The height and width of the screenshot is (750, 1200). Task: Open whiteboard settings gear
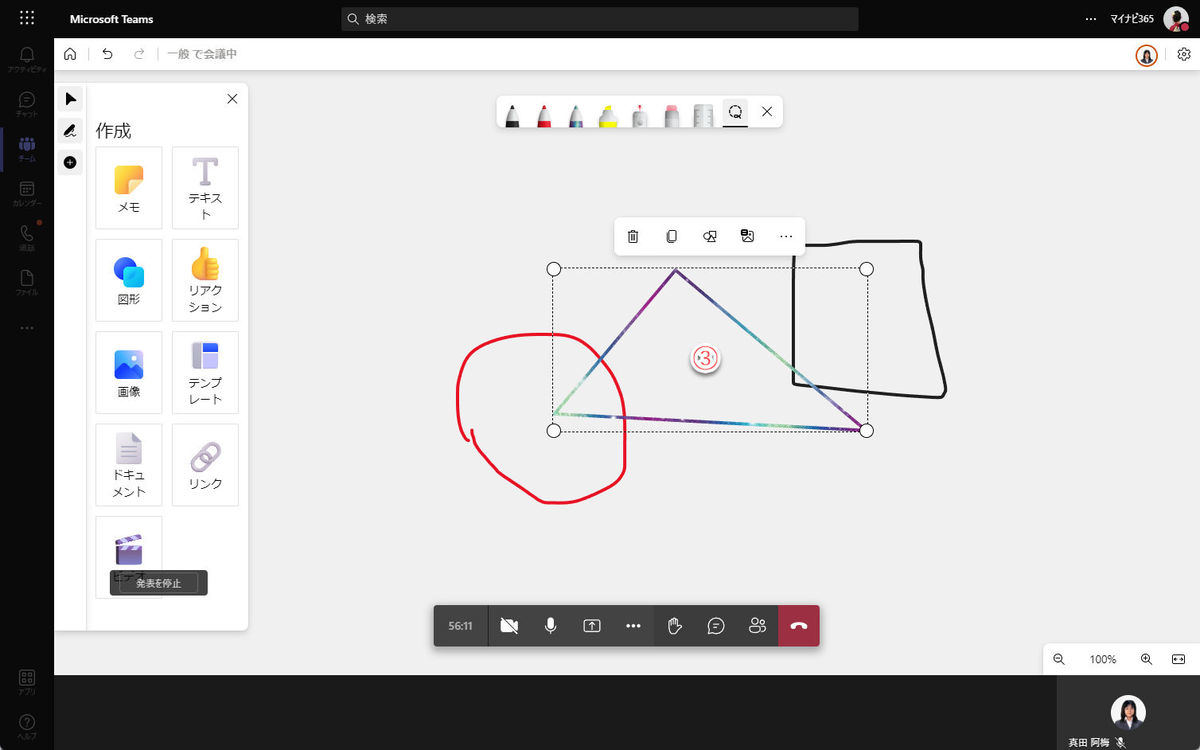tap(1184, 54)
